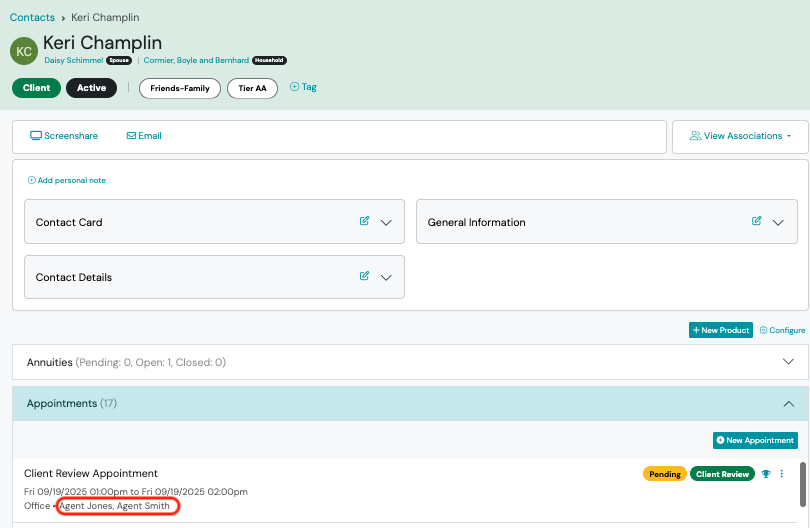
Task: Click the appointment date range text
Action: coord(136,492)
